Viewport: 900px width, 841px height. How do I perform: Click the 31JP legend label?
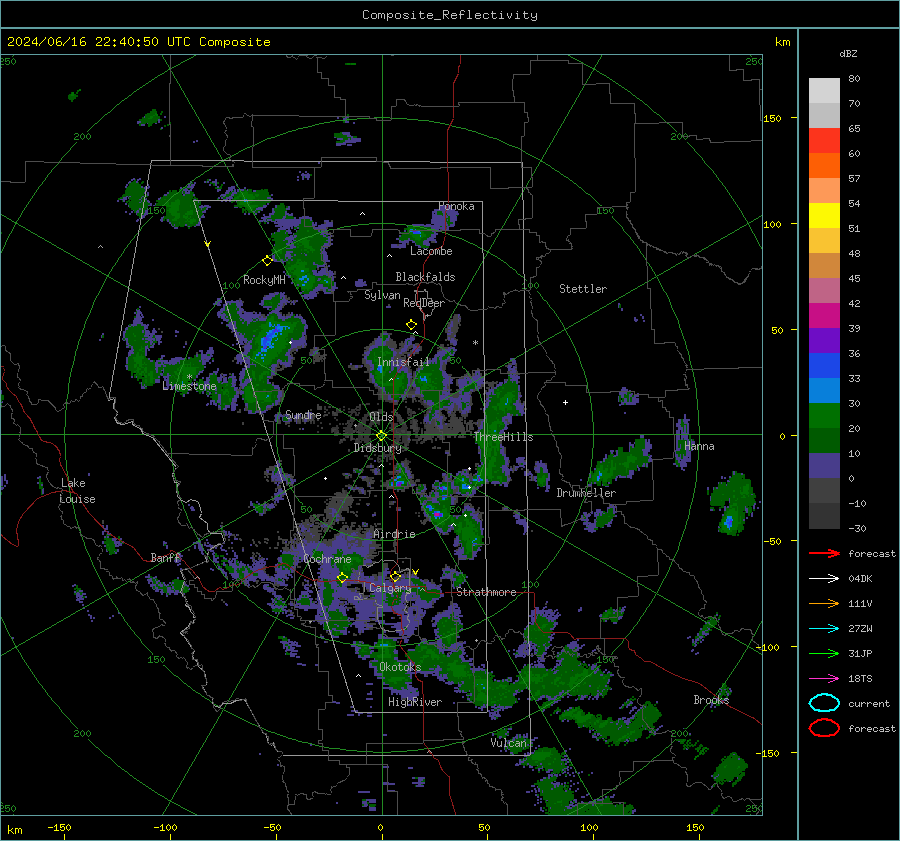[860, 653]
